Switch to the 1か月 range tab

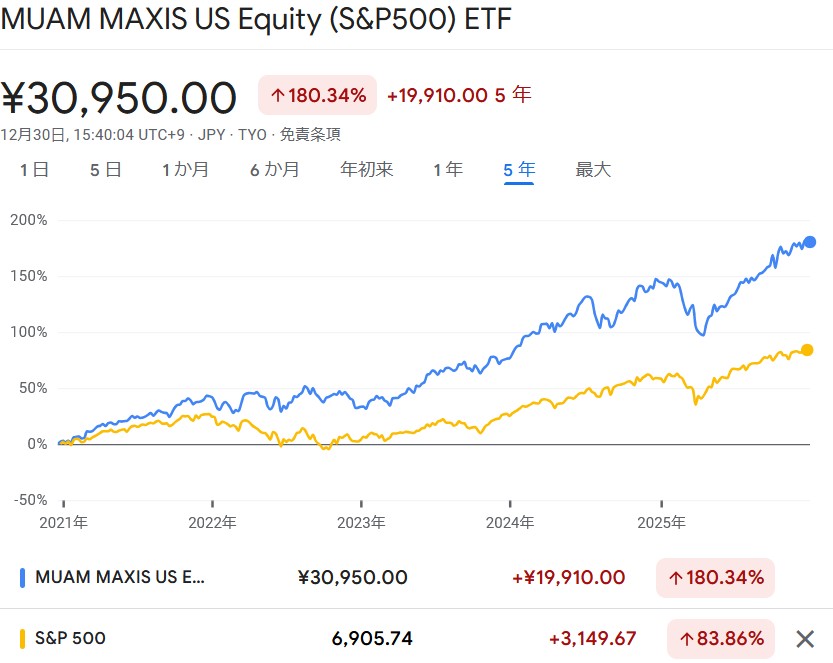(185, 170)
